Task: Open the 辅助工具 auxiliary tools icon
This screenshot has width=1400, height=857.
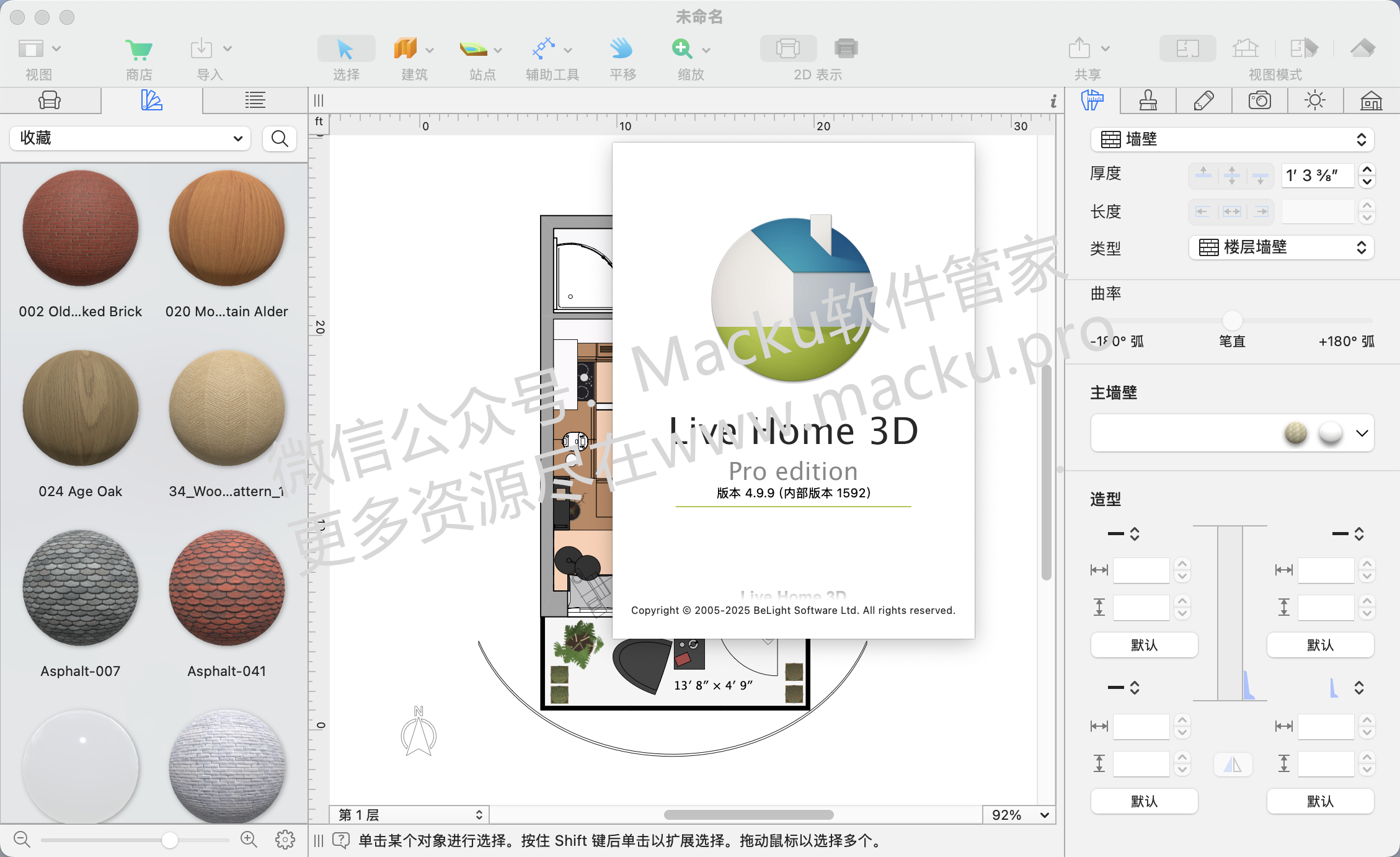Action: [544, 49]
